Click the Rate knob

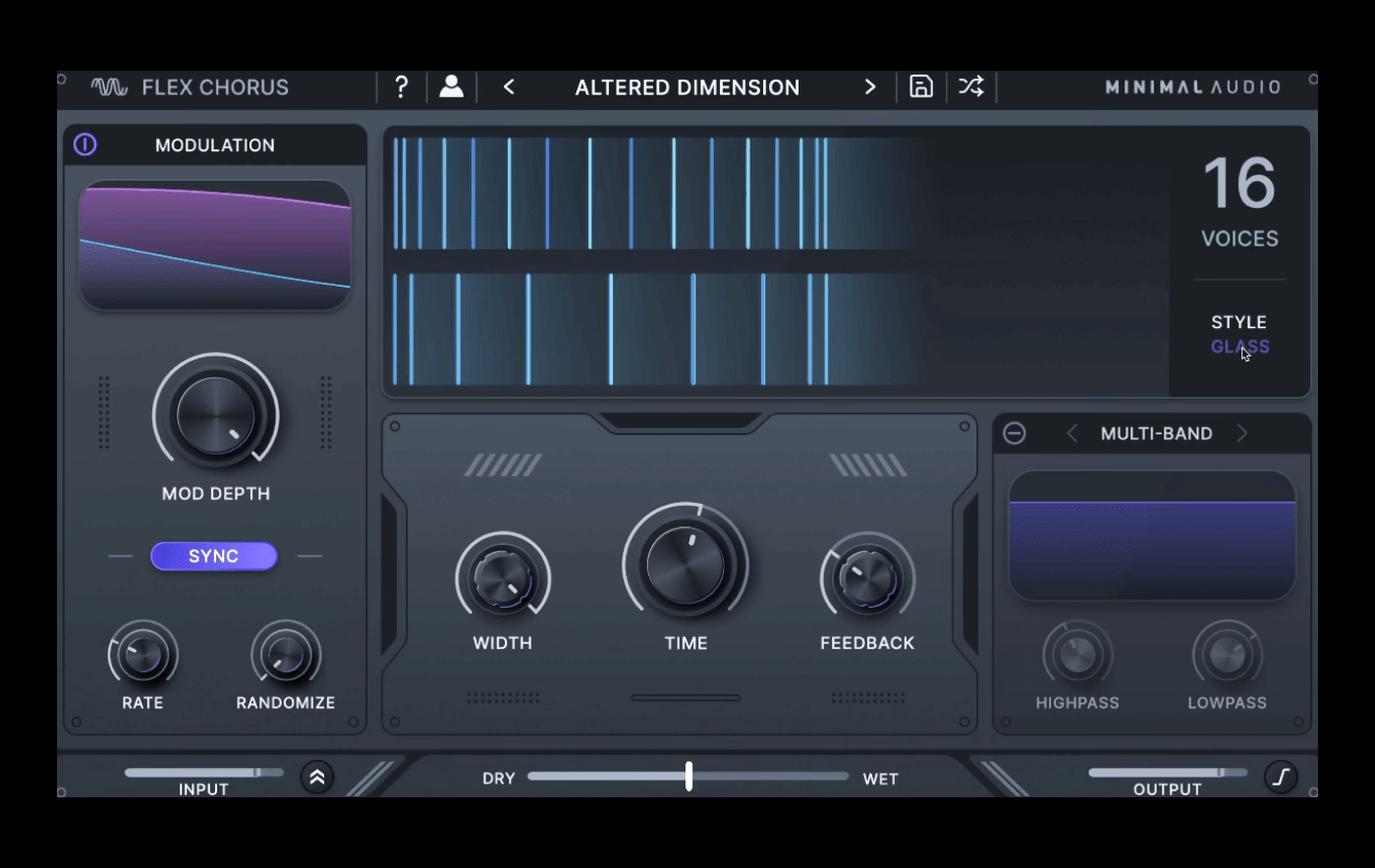click(143, 655)
